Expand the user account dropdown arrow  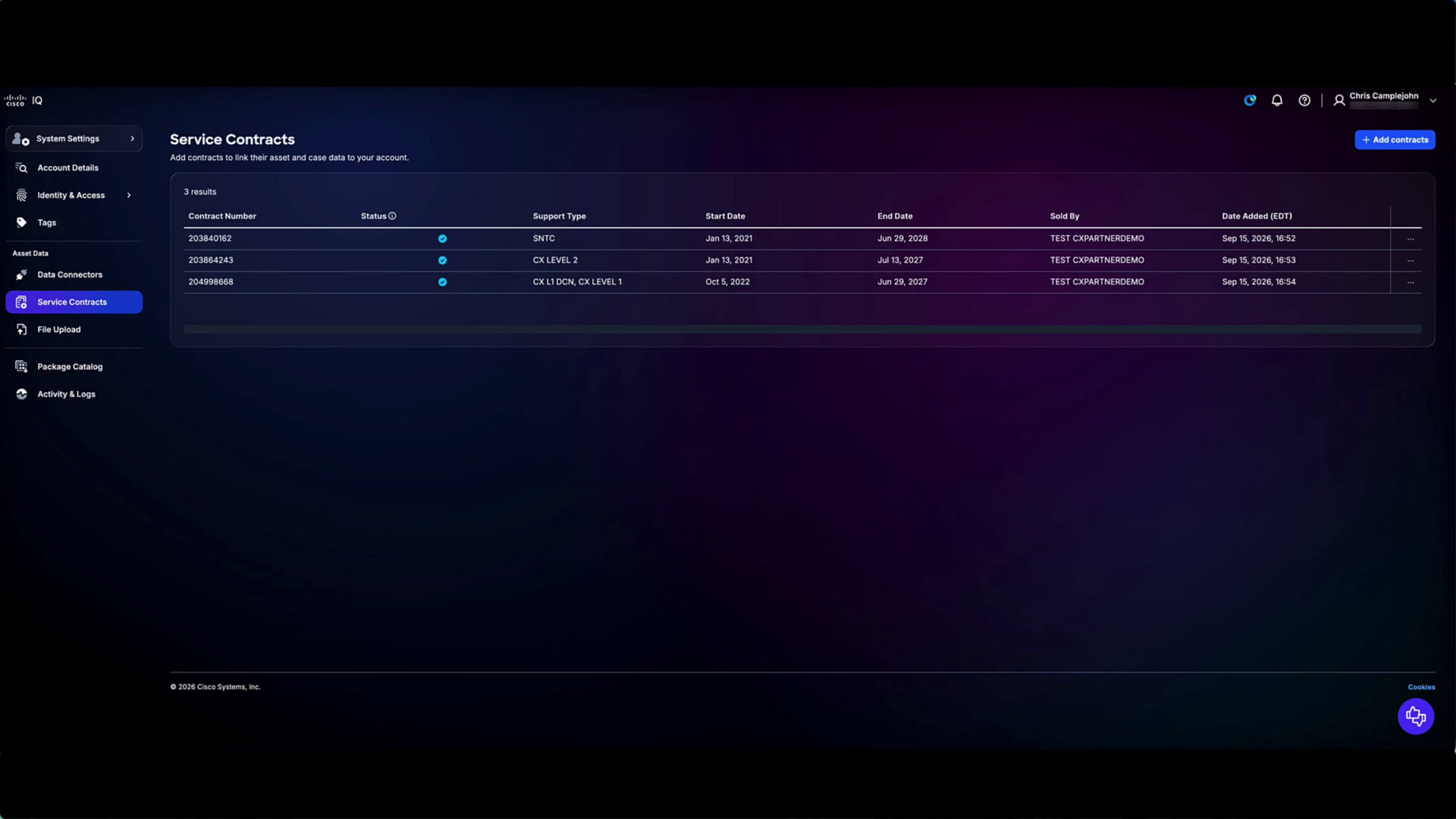click(1433, 100)
